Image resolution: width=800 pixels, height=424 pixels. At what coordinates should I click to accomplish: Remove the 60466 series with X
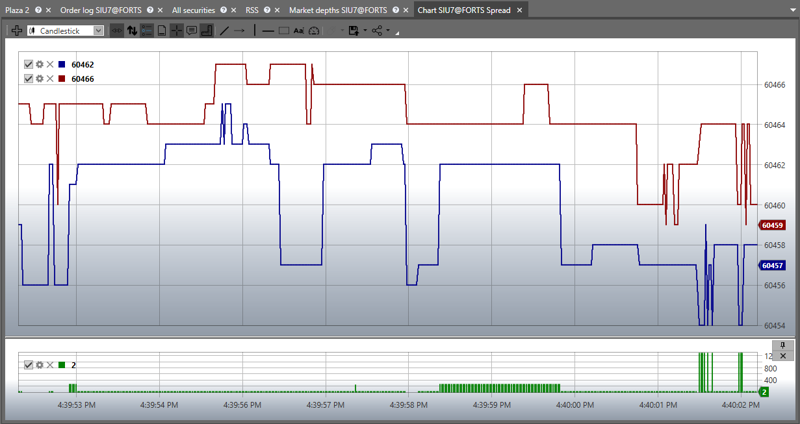[x=50, y=78]
